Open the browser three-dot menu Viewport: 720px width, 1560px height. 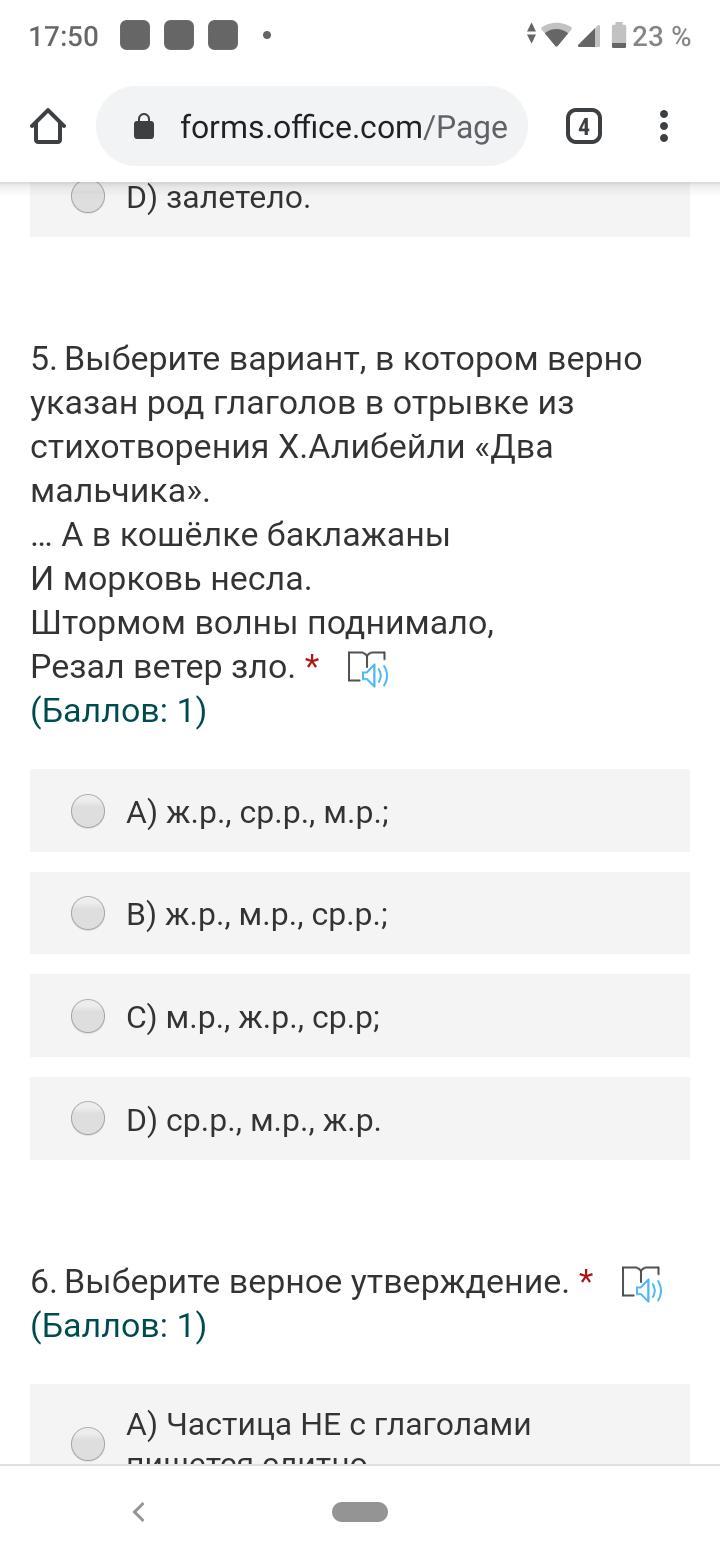pyautogui.click(x=664, y=127)
